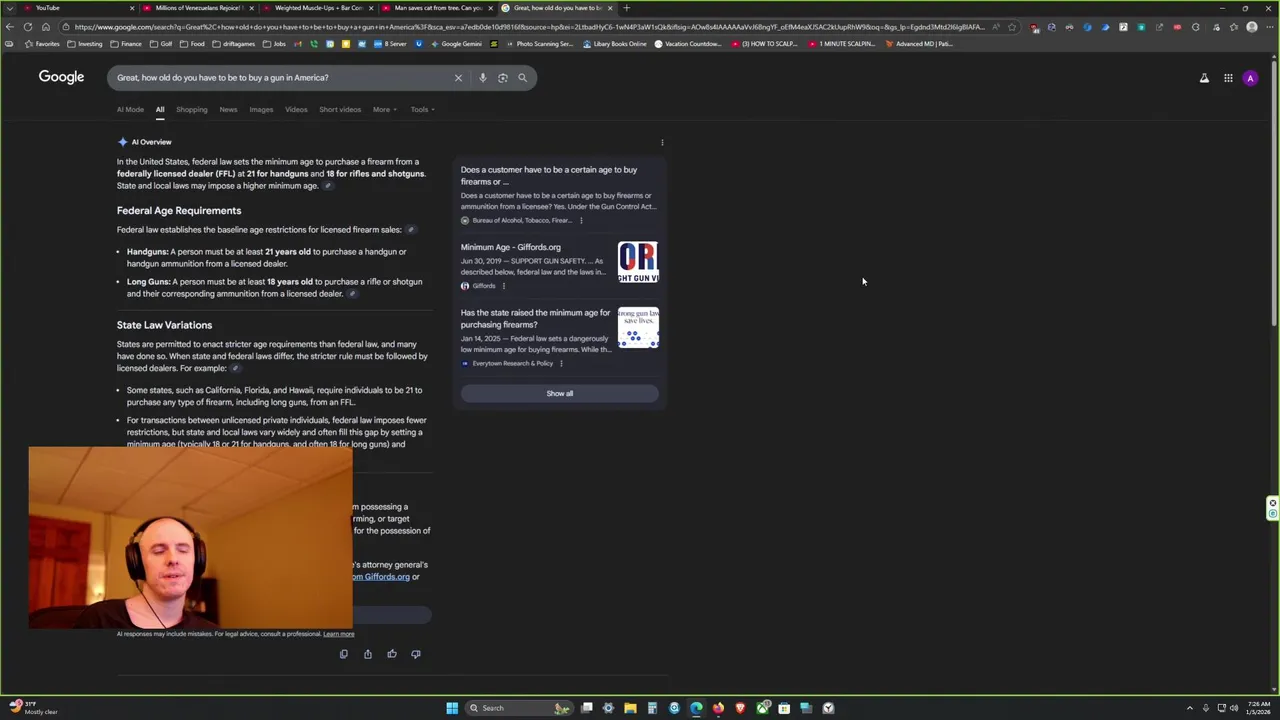Click the Everytown result thumbnail image

(638, 328)
